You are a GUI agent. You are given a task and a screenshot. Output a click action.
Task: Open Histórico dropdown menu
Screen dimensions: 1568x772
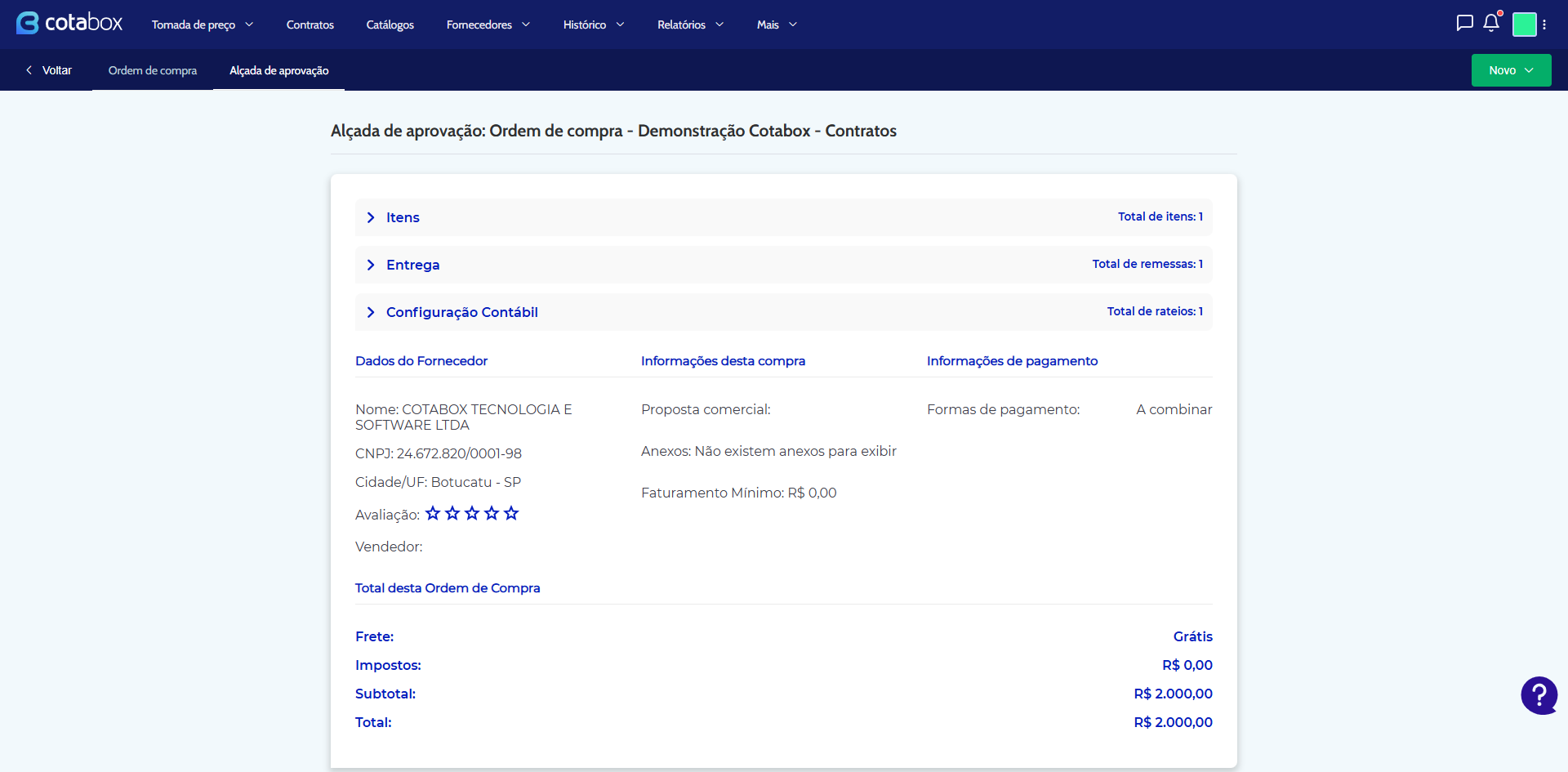coord(594,25)
